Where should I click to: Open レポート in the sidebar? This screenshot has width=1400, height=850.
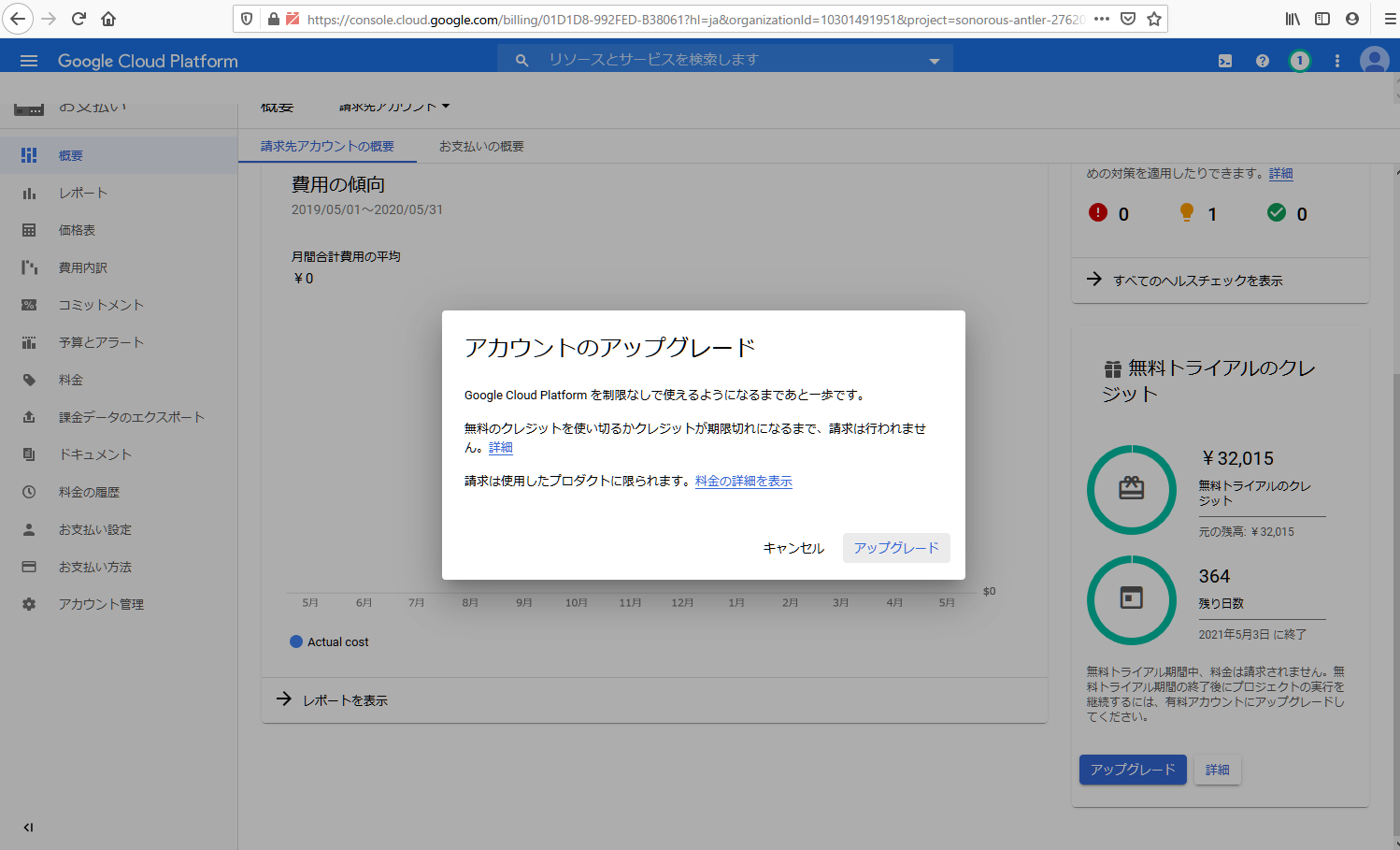pos(119,193)
